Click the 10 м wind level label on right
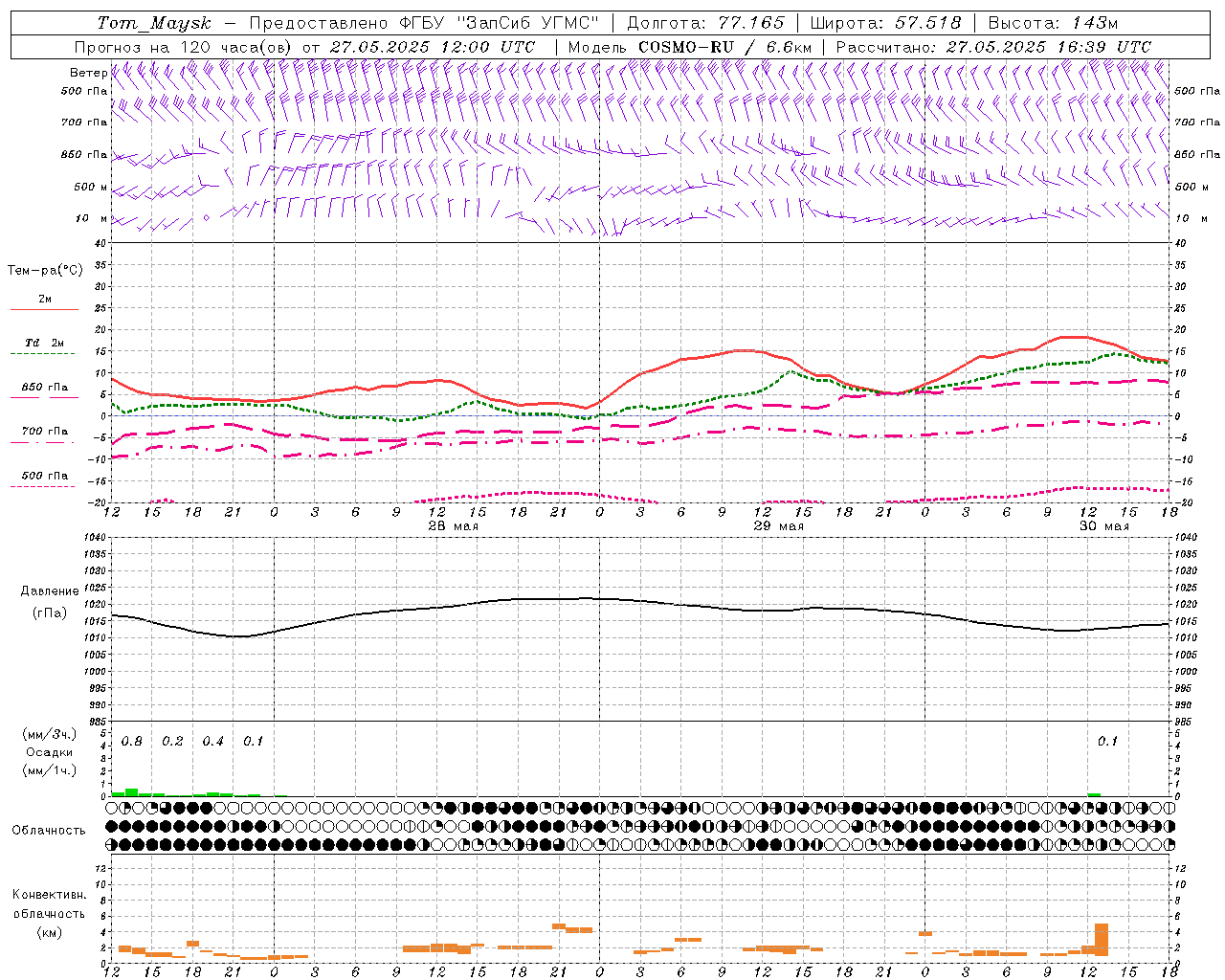Screen dimensions: 1225x980 coord(1191,218)
